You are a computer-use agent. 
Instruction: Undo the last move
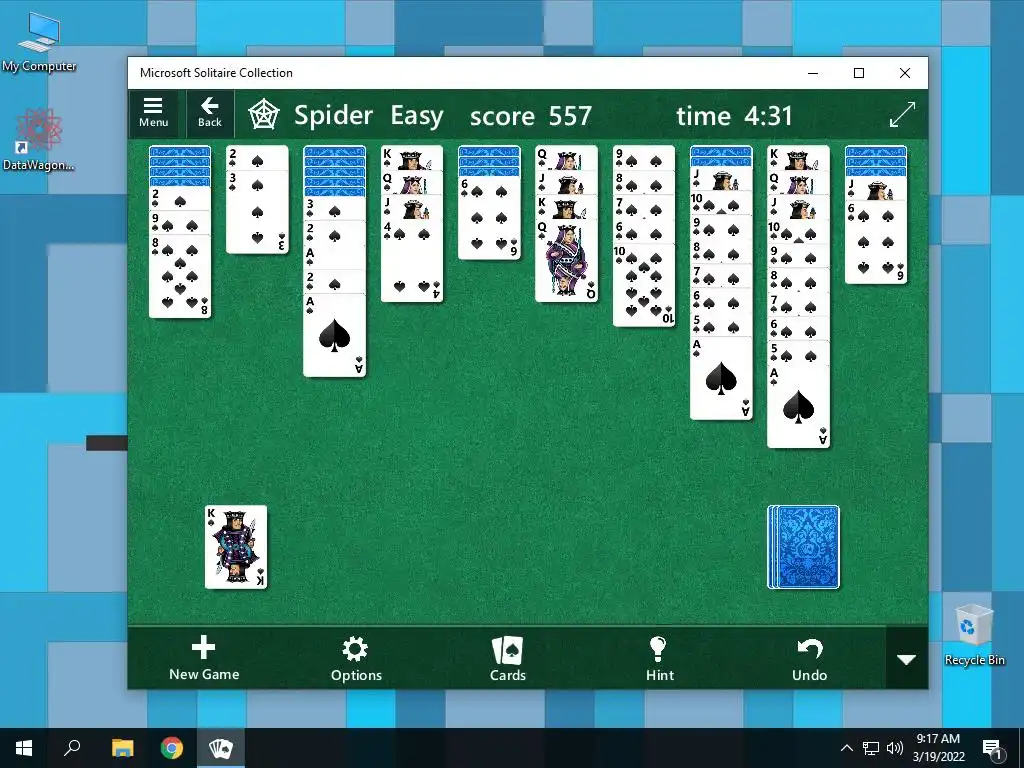click(x=810, y=658)
